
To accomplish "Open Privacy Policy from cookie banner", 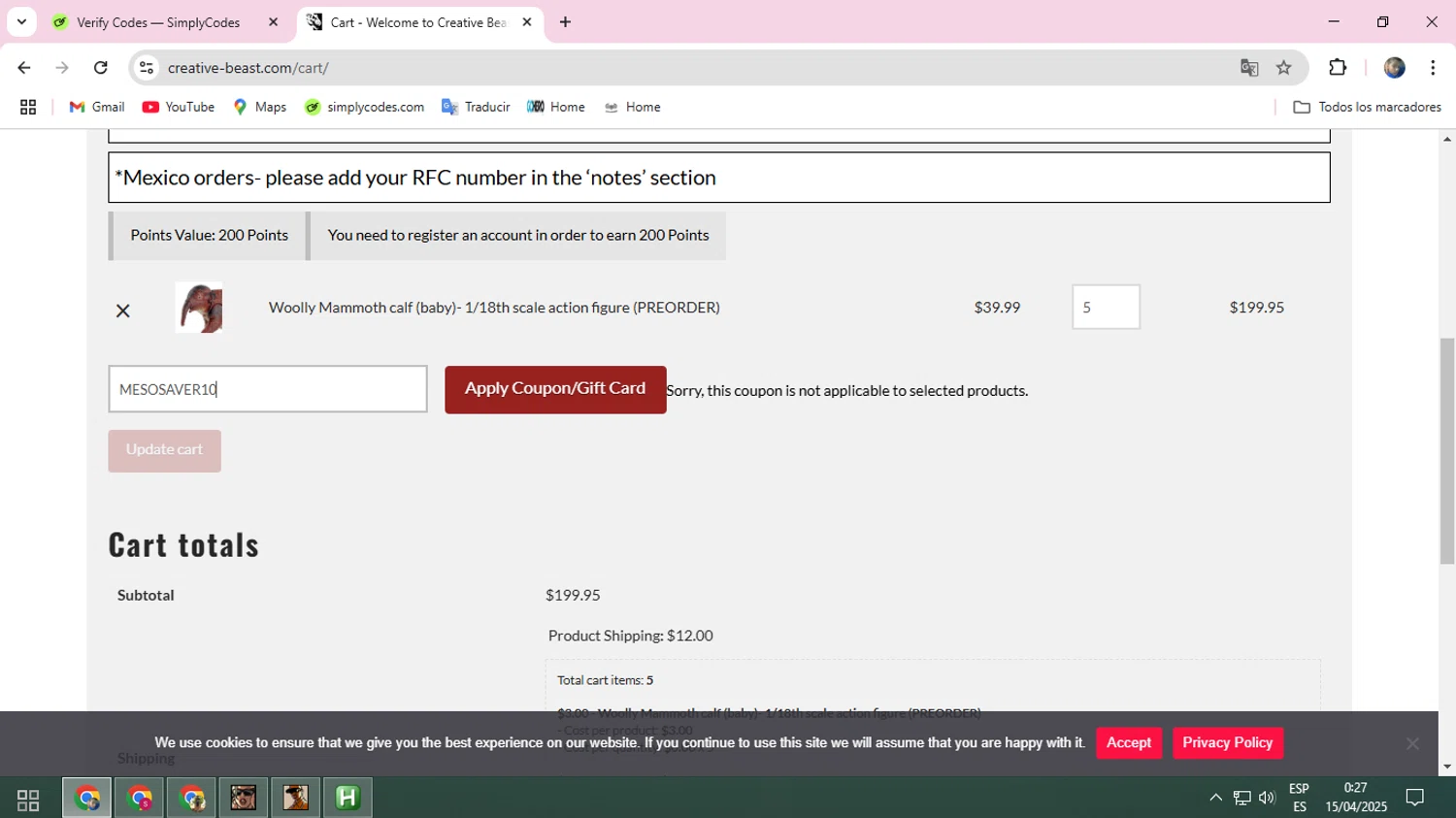I will (1228, 742).
